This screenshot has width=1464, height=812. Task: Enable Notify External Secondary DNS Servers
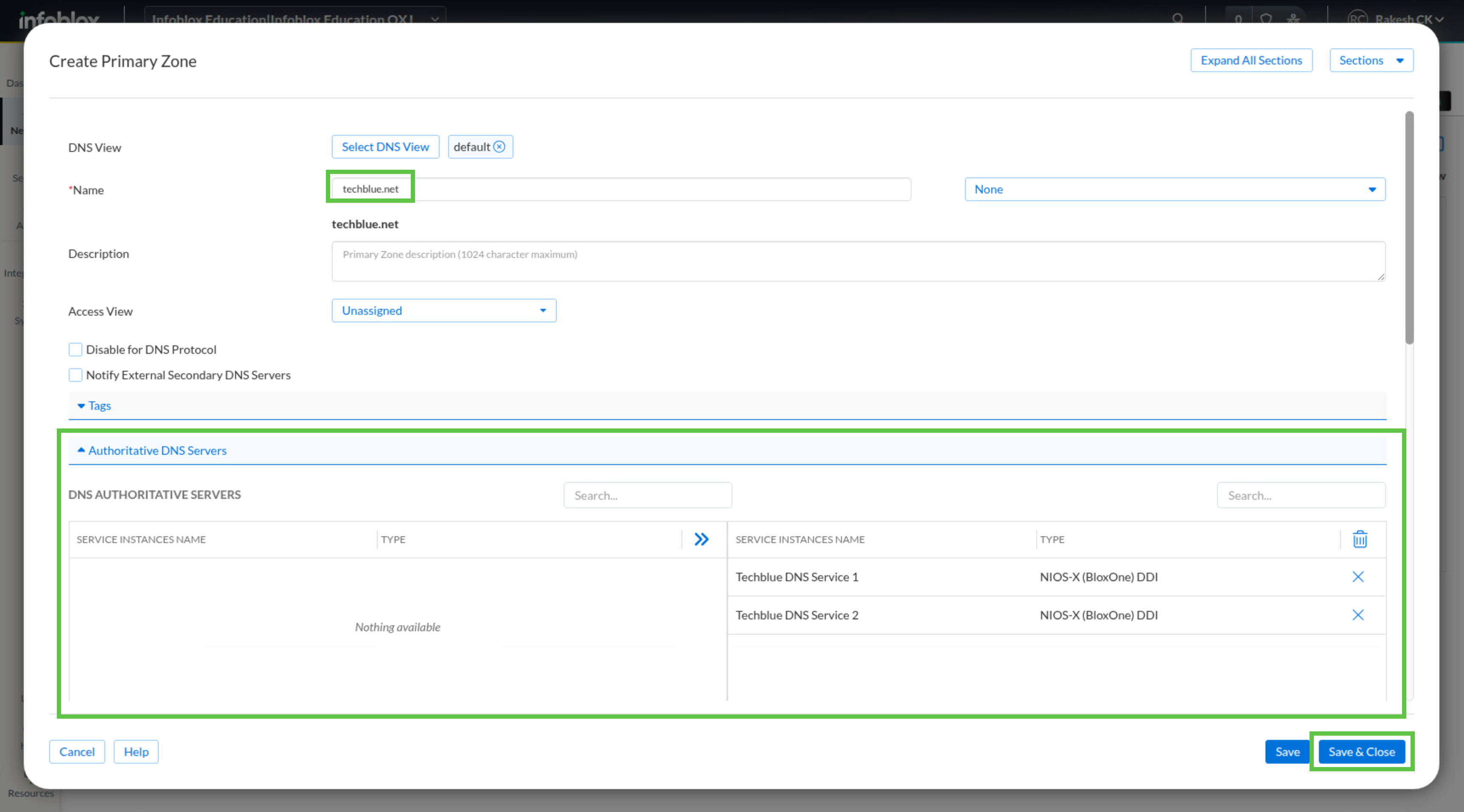pyautogui.click(x=75, y=375)
